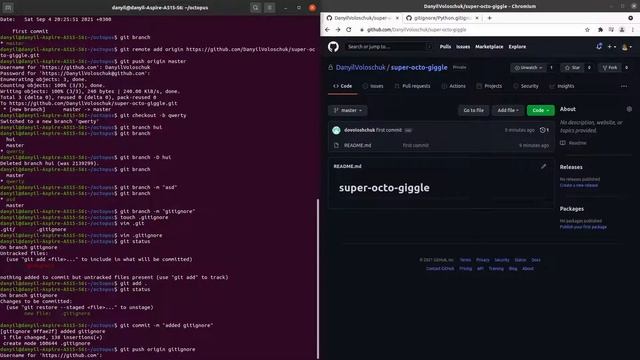Viewport: 640px width, 360px height.
Task: Click the Go to file button
Action: [x=473, y=110]
